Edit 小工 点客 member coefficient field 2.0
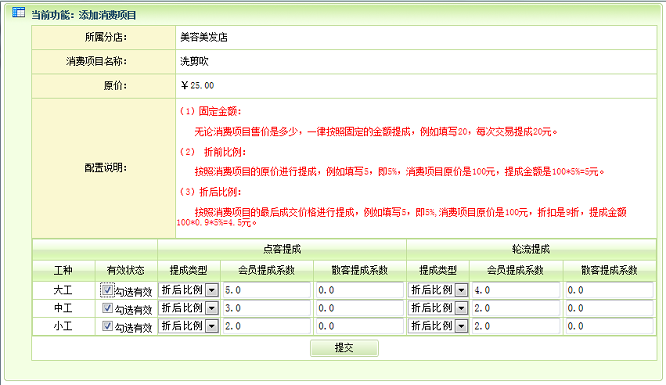 [267, 326]
